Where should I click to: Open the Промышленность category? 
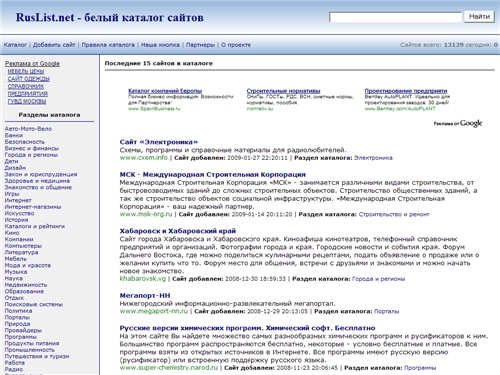click(29, 350)
